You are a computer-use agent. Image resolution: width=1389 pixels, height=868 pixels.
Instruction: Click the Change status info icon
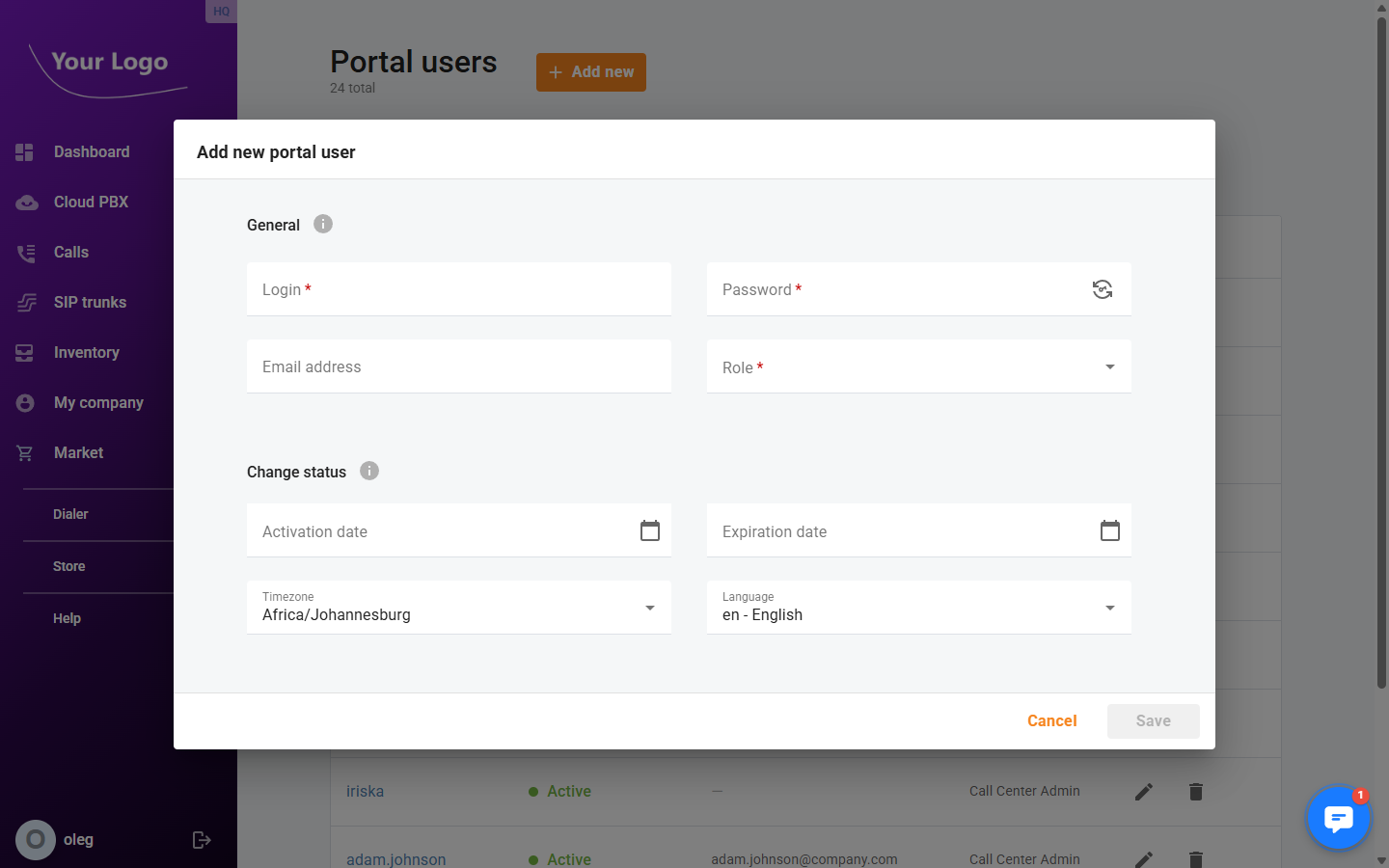pyautogui.click(x=368, y=471)
